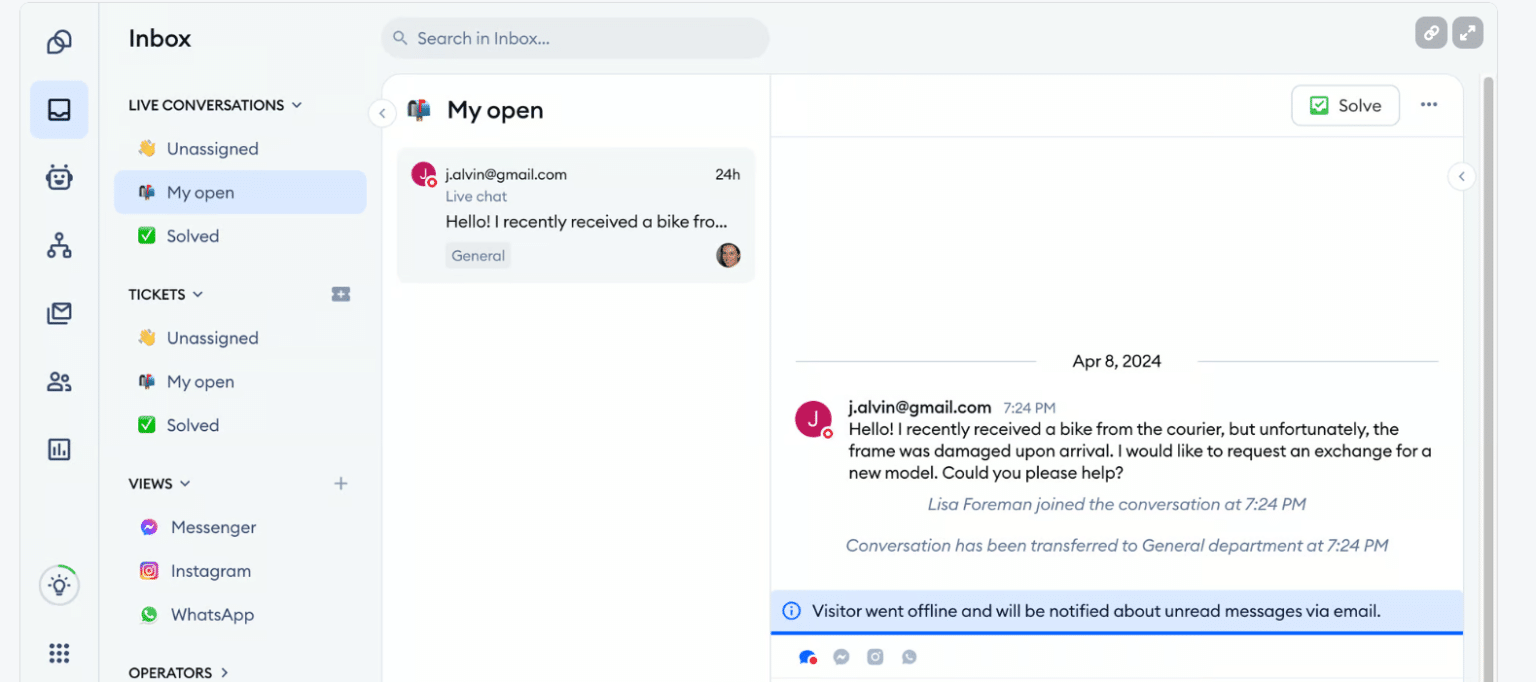The image size is (1536, 682).
Task: Click the lightbulb suggestions icon
Action: click(x=59, y=585)
